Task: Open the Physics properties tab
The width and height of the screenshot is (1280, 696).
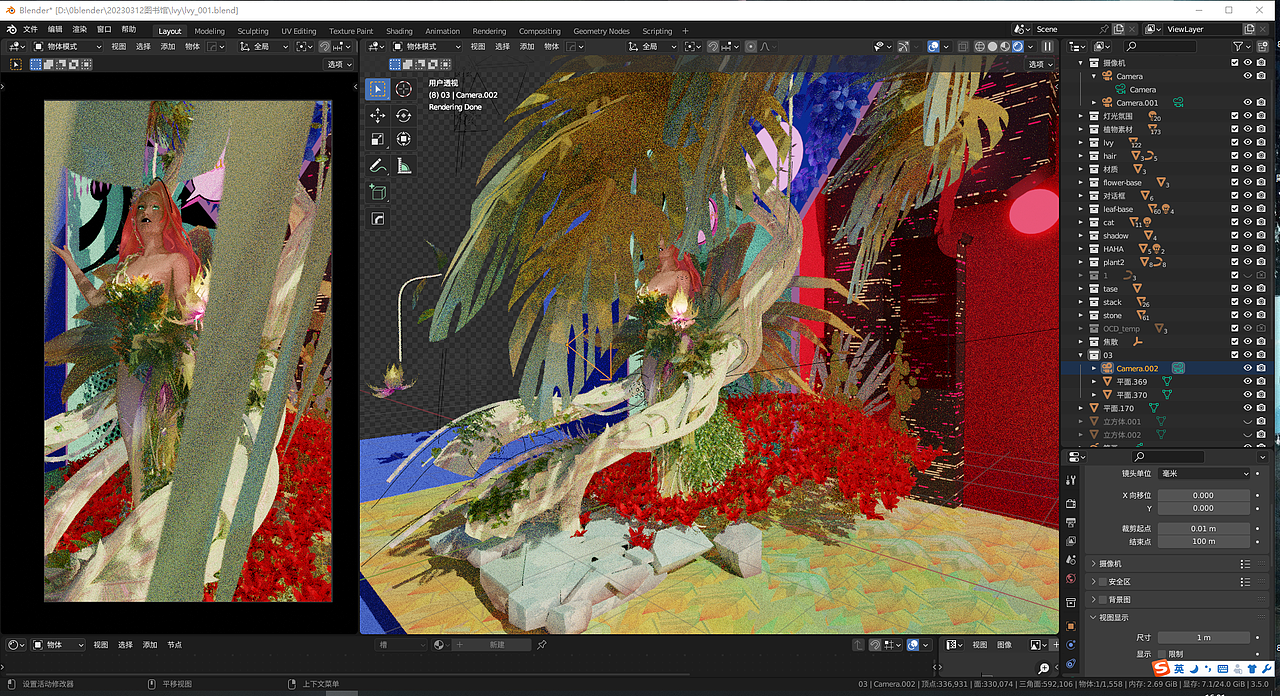Action: [x=1071, y=645]
